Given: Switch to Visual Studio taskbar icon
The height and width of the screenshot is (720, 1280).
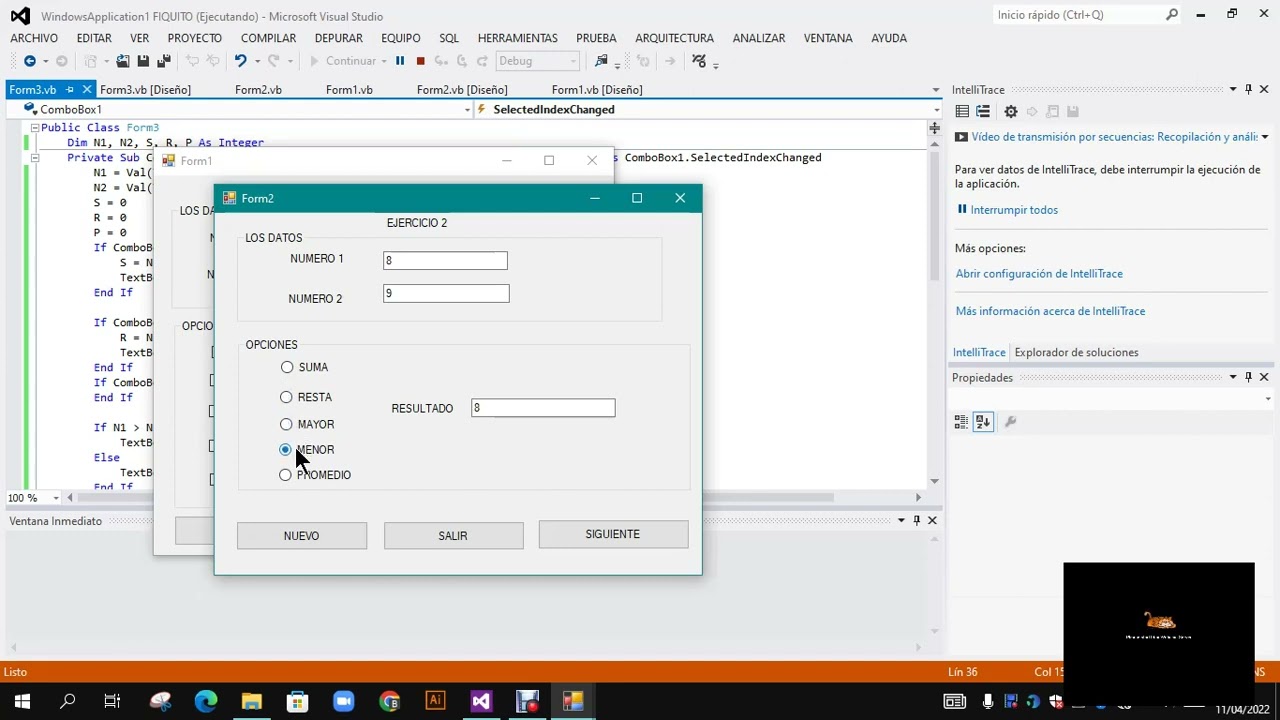Looking at the screenshot, I should [481, 701].
